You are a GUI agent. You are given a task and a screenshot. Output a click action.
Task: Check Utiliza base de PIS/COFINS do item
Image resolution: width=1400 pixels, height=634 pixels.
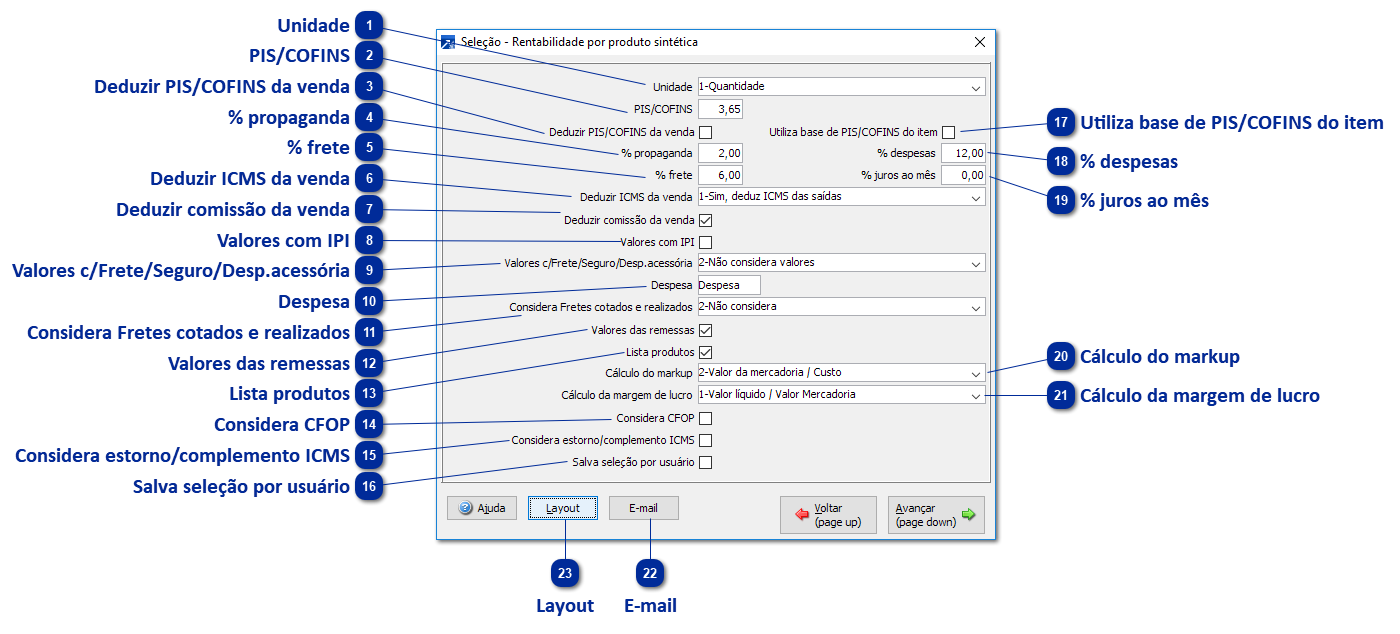coord(948,132)
